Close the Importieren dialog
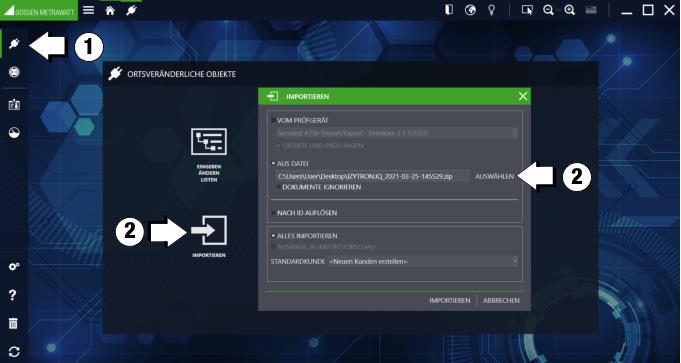681x363 pixels. [523, 96]
